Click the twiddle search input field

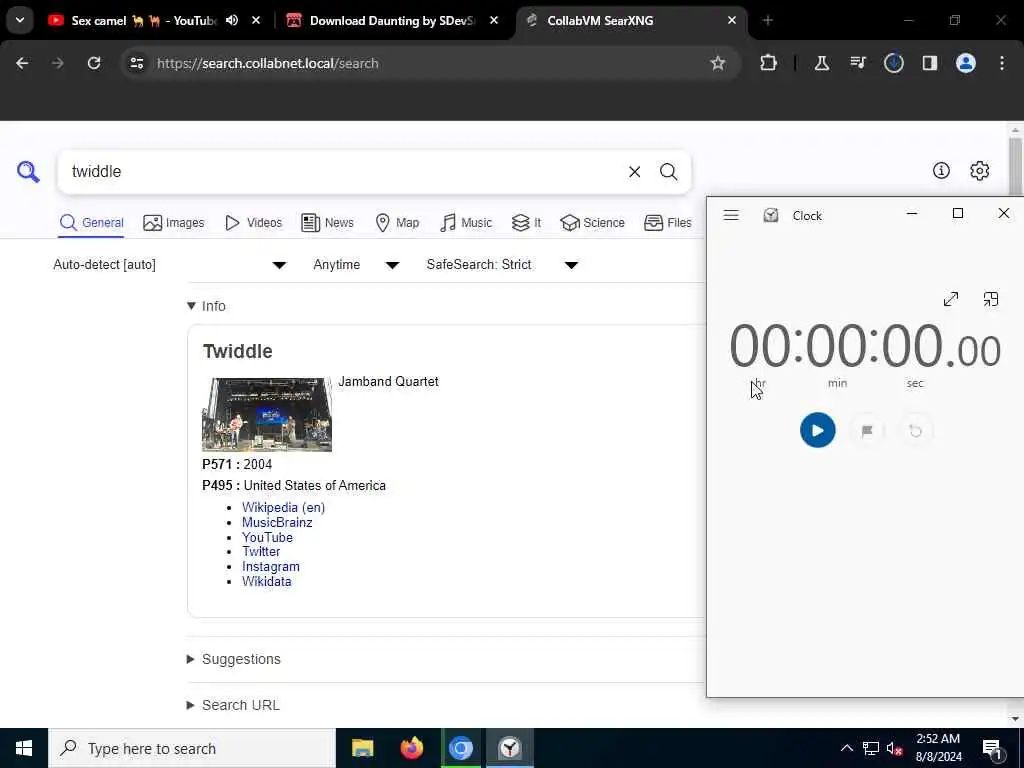(x=340, y=172)
